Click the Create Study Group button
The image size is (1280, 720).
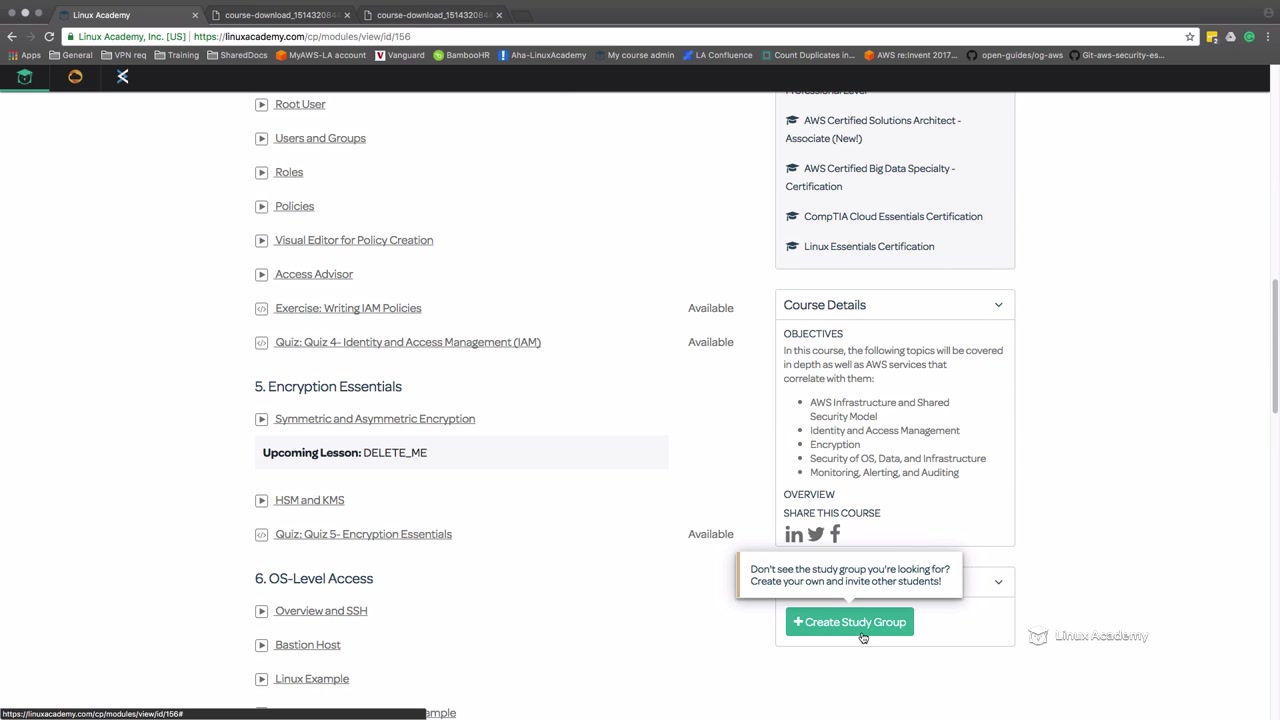coord(850,622)
